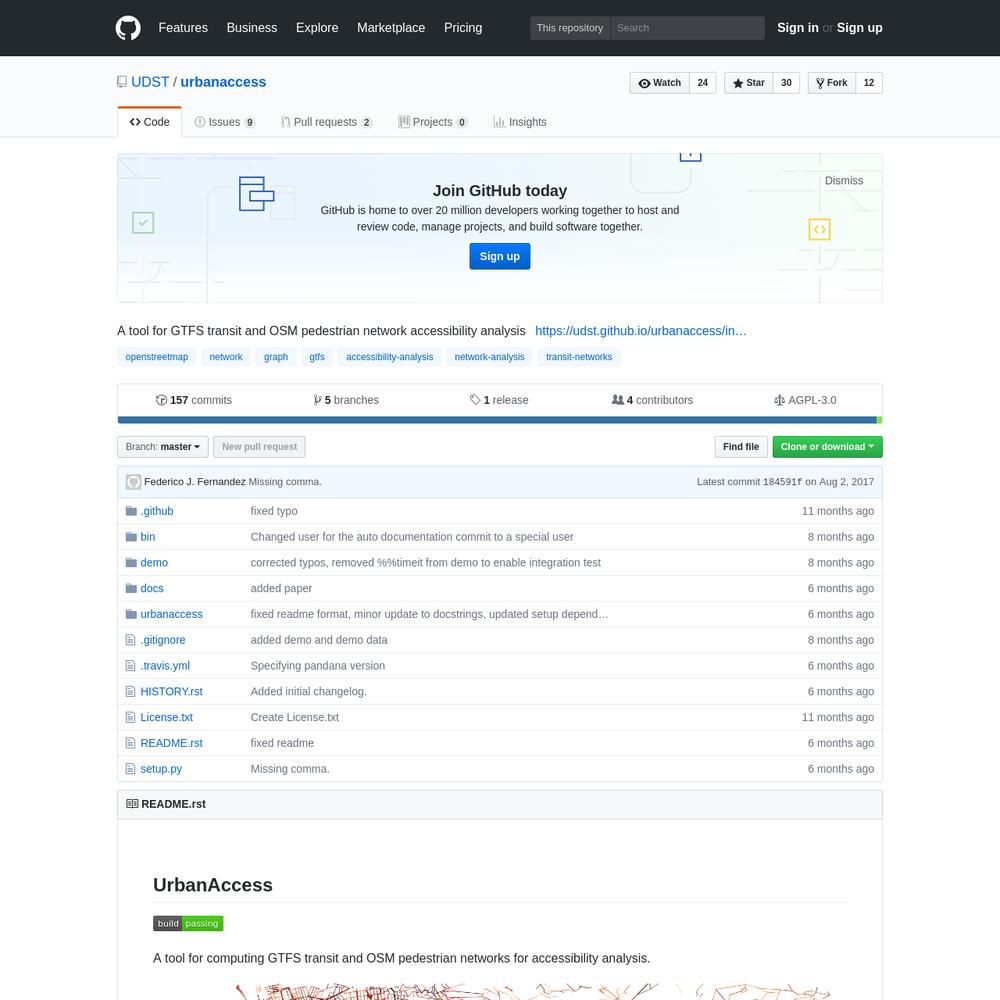Click the book icon in README.rst header

pos(132,804)
